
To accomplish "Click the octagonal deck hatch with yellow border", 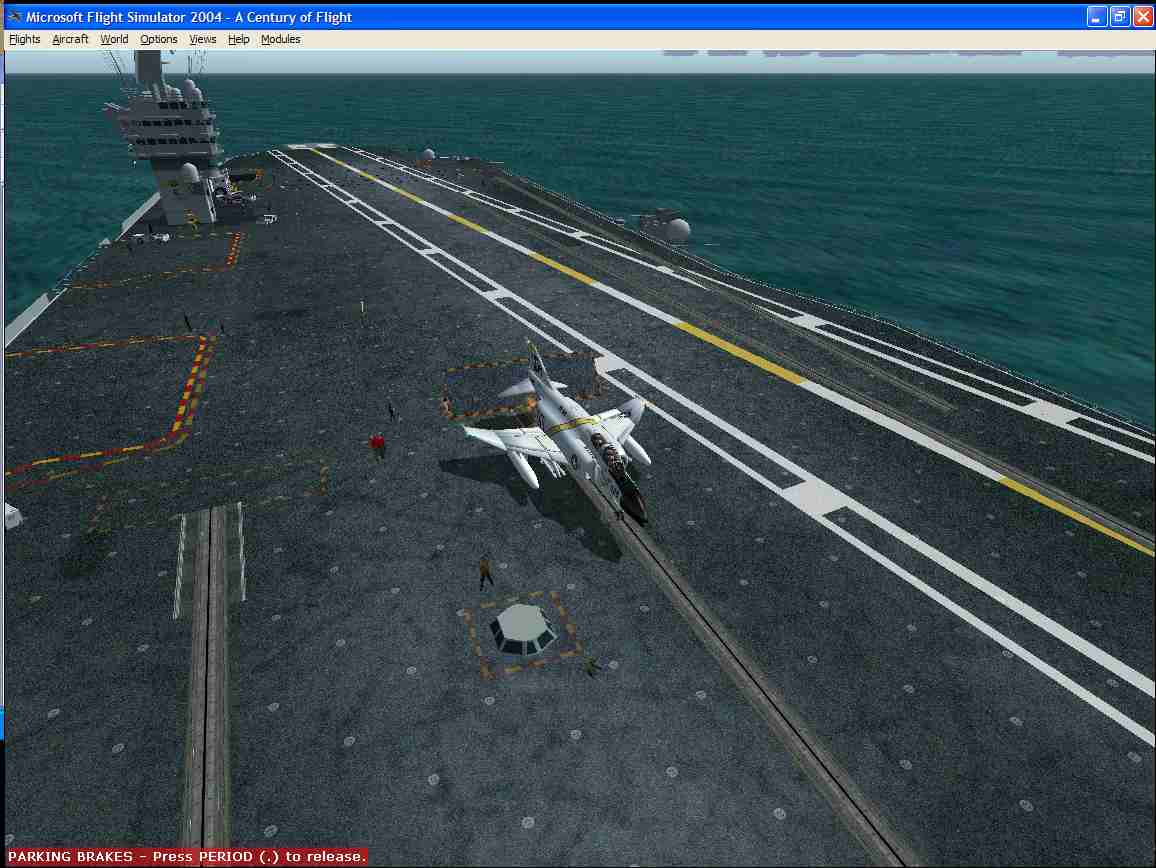I will tap(522, 630).
